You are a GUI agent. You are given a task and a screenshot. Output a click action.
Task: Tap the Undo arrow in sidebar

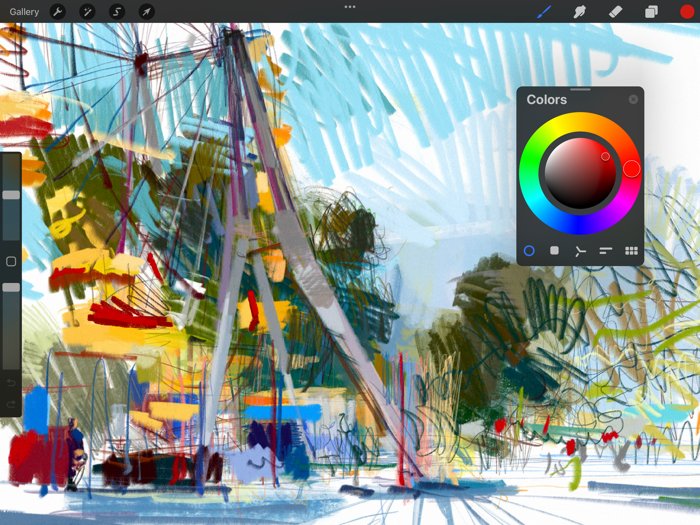pyautogui.click(x=11, y=383)
